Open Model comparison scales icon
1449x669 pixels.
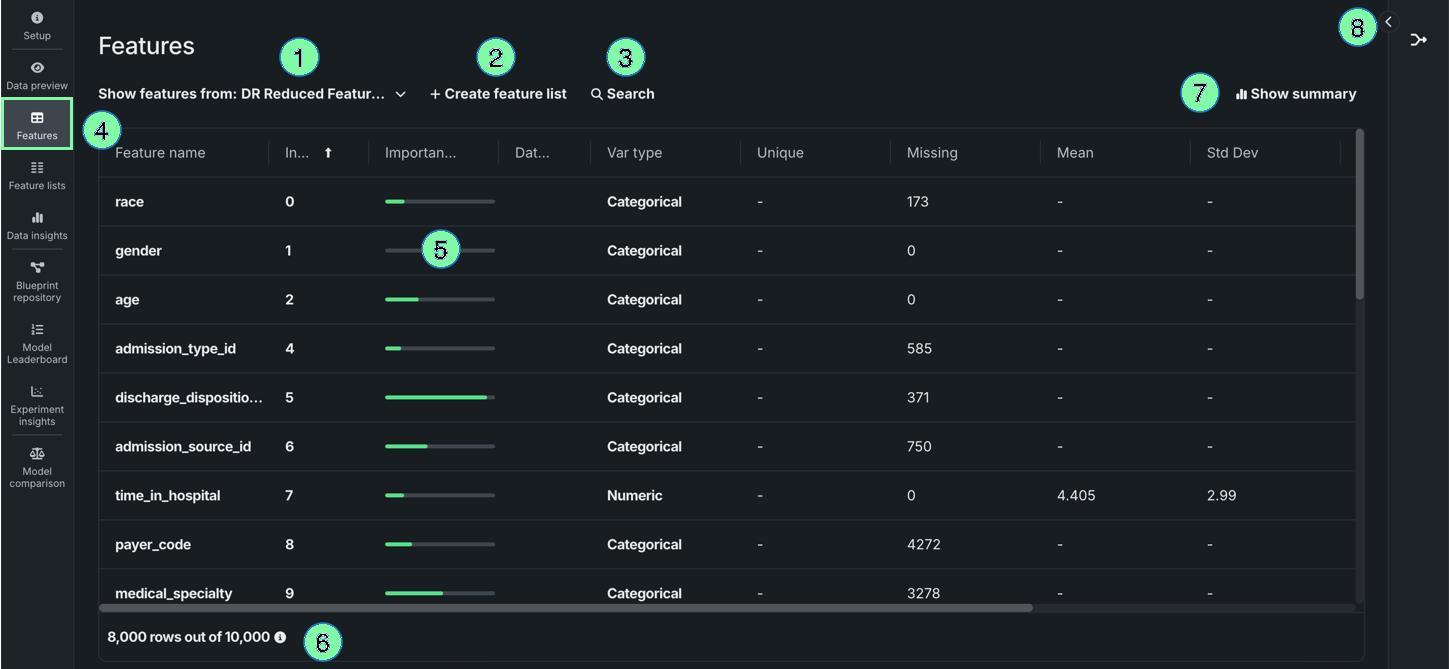point(37,454)
